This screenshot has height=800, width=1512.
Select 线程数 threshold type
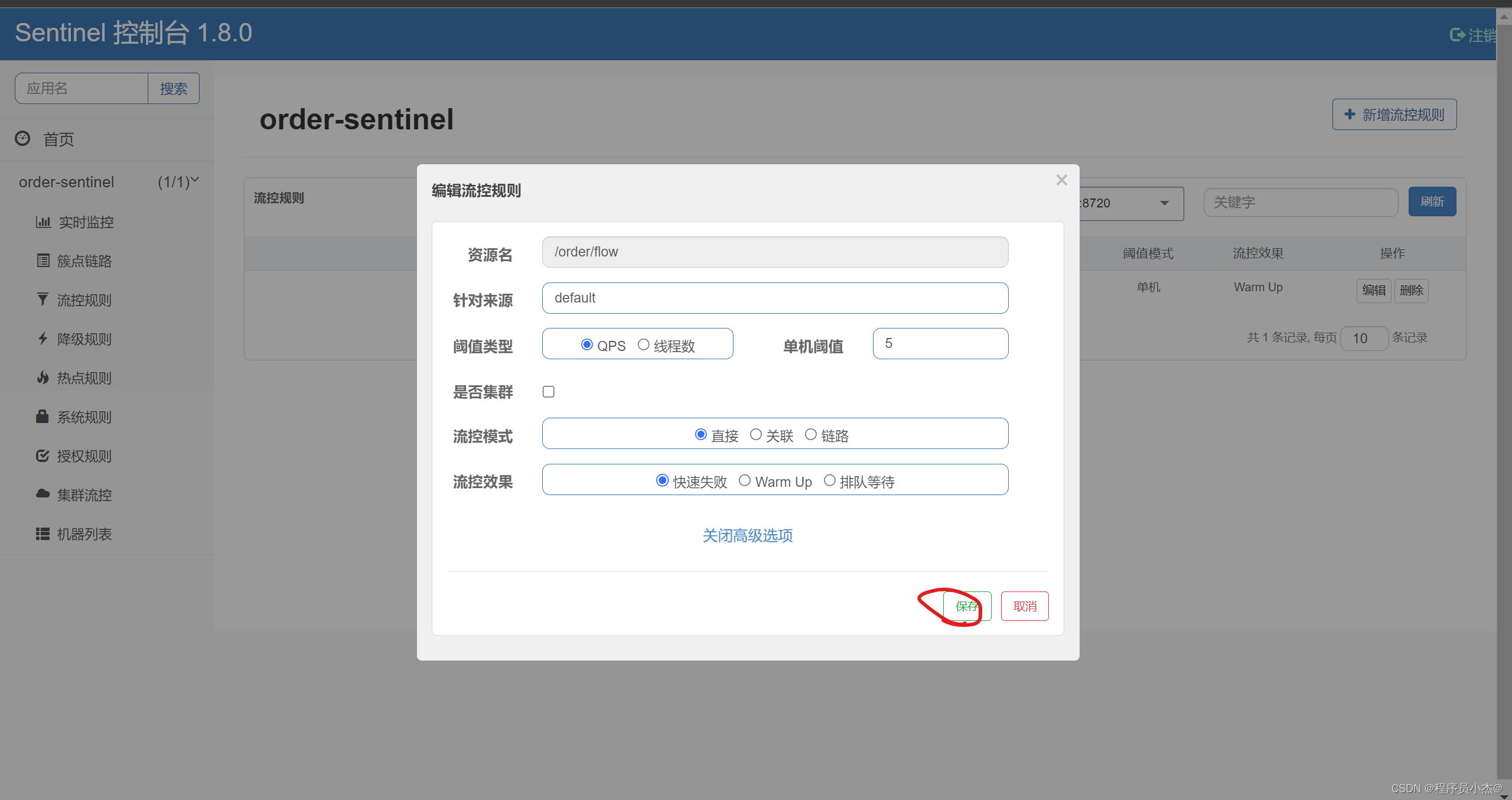[x=643, y=344]
